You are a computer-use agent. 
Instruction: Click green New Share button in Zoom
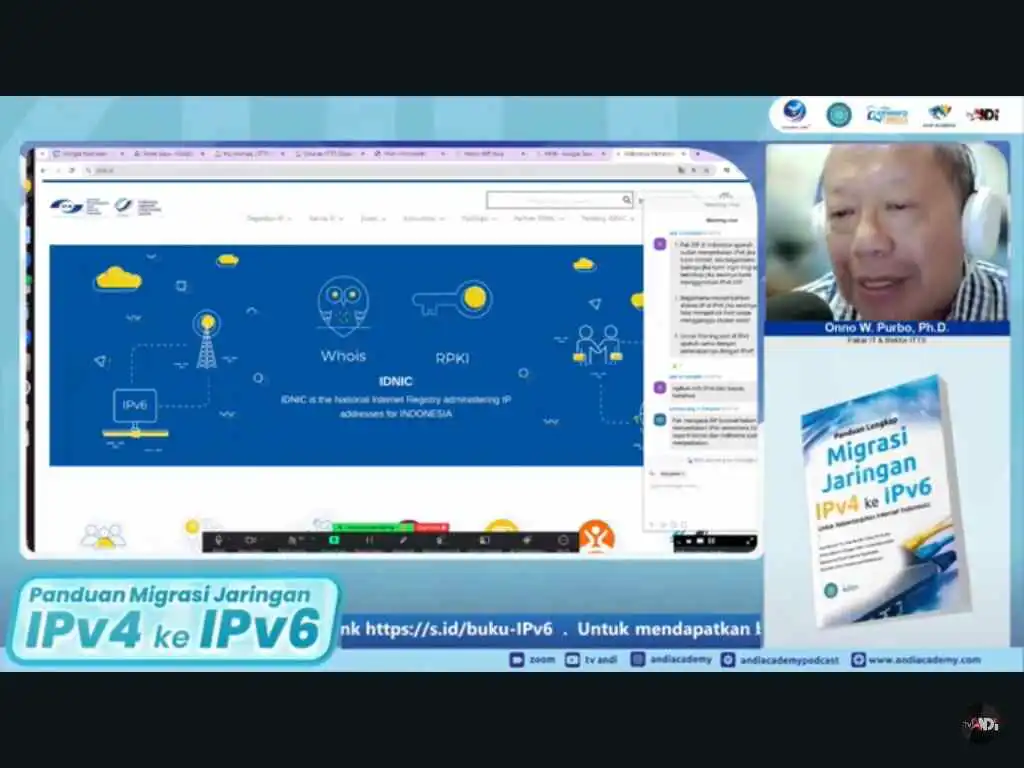click(334, 541)
